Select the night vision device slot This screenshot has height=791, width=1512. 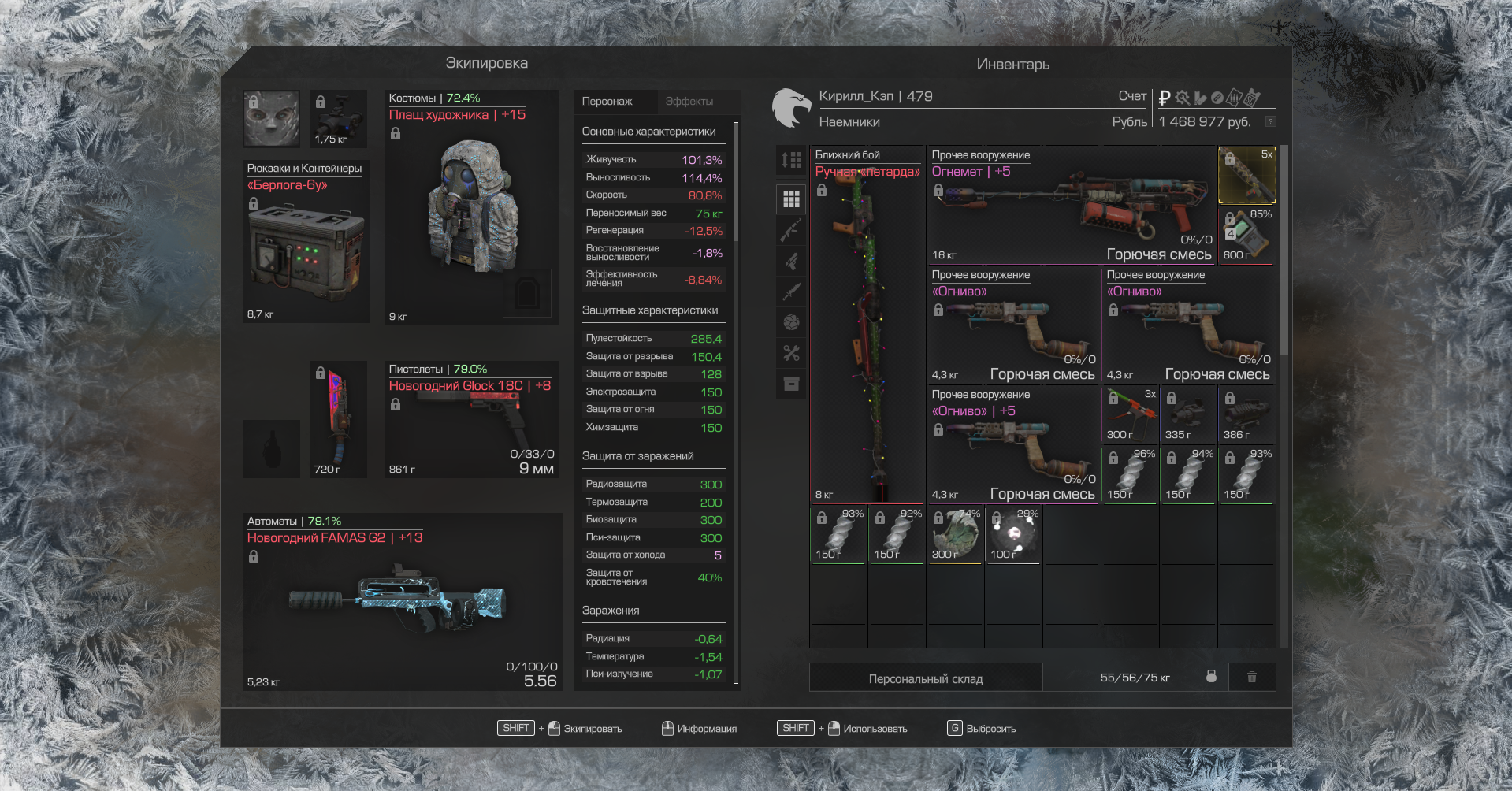[339, 119]
